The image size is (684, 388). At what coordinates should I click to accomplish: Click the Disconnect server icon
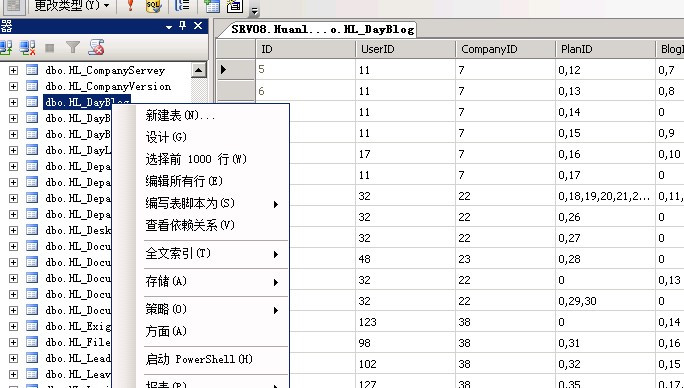click(27, 47)
